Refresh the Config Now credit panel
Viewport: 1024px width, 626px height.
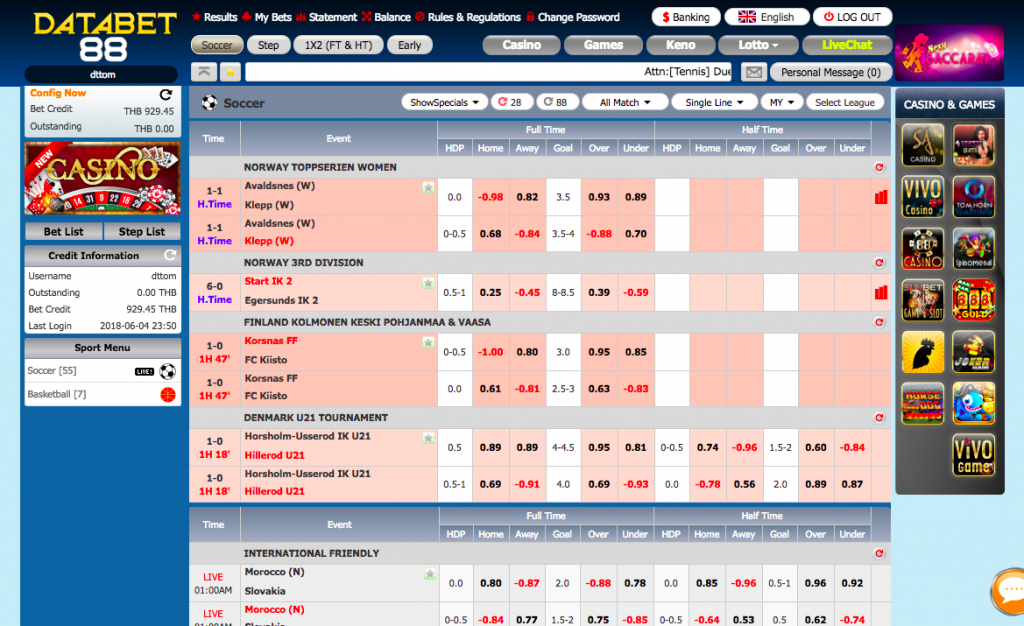pyautogui.click(x=166, y=95)
